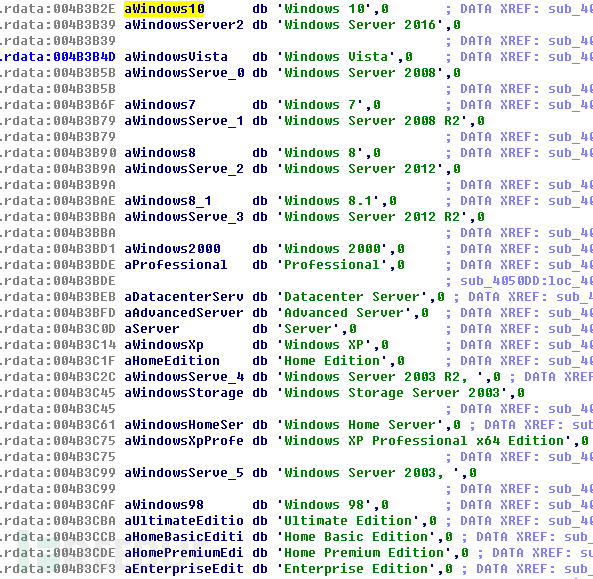
Task: Click the aWindowsStorage label
Action: coord(184,393)
